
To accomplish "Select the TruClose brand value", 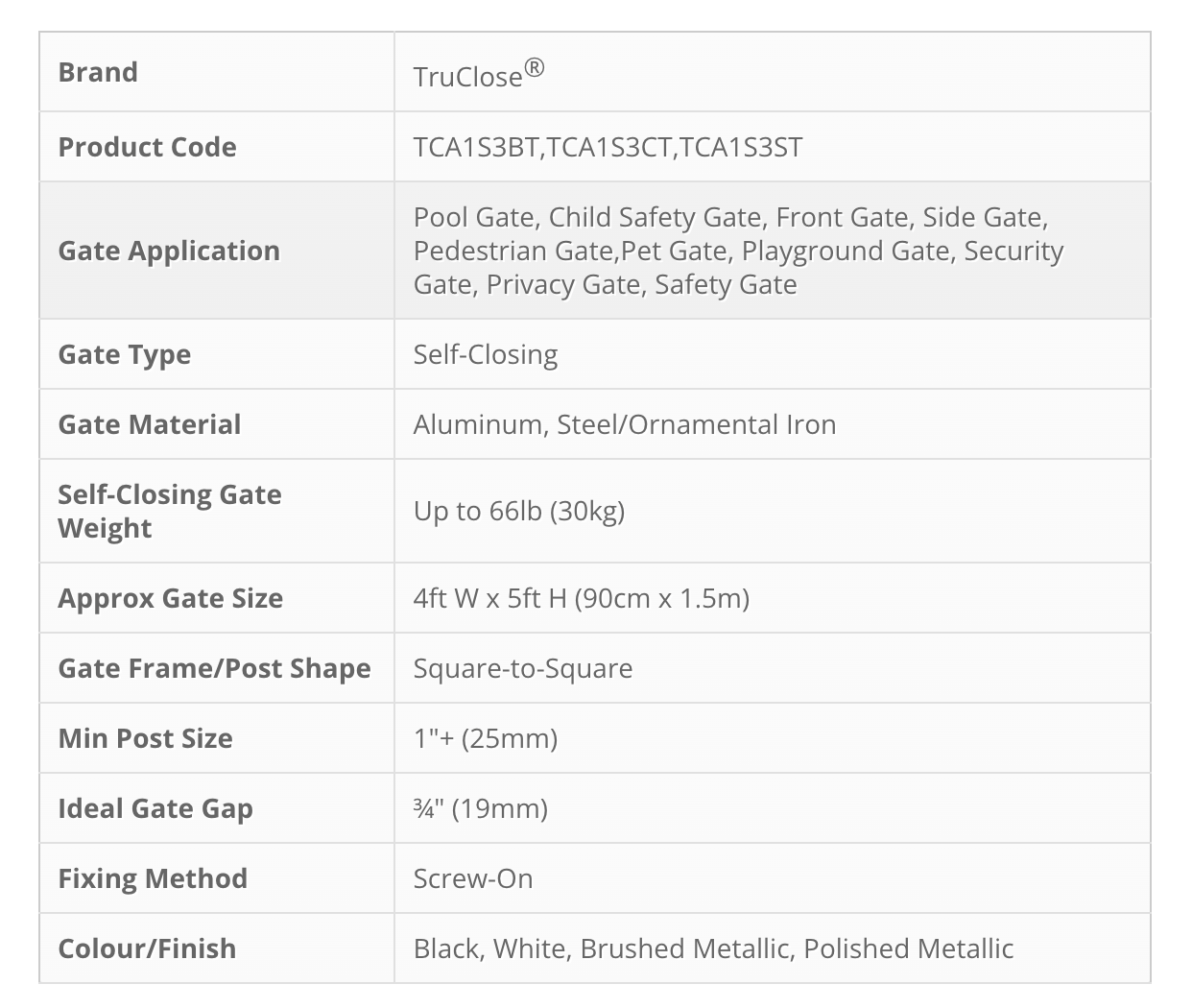I will pos(479,74).
